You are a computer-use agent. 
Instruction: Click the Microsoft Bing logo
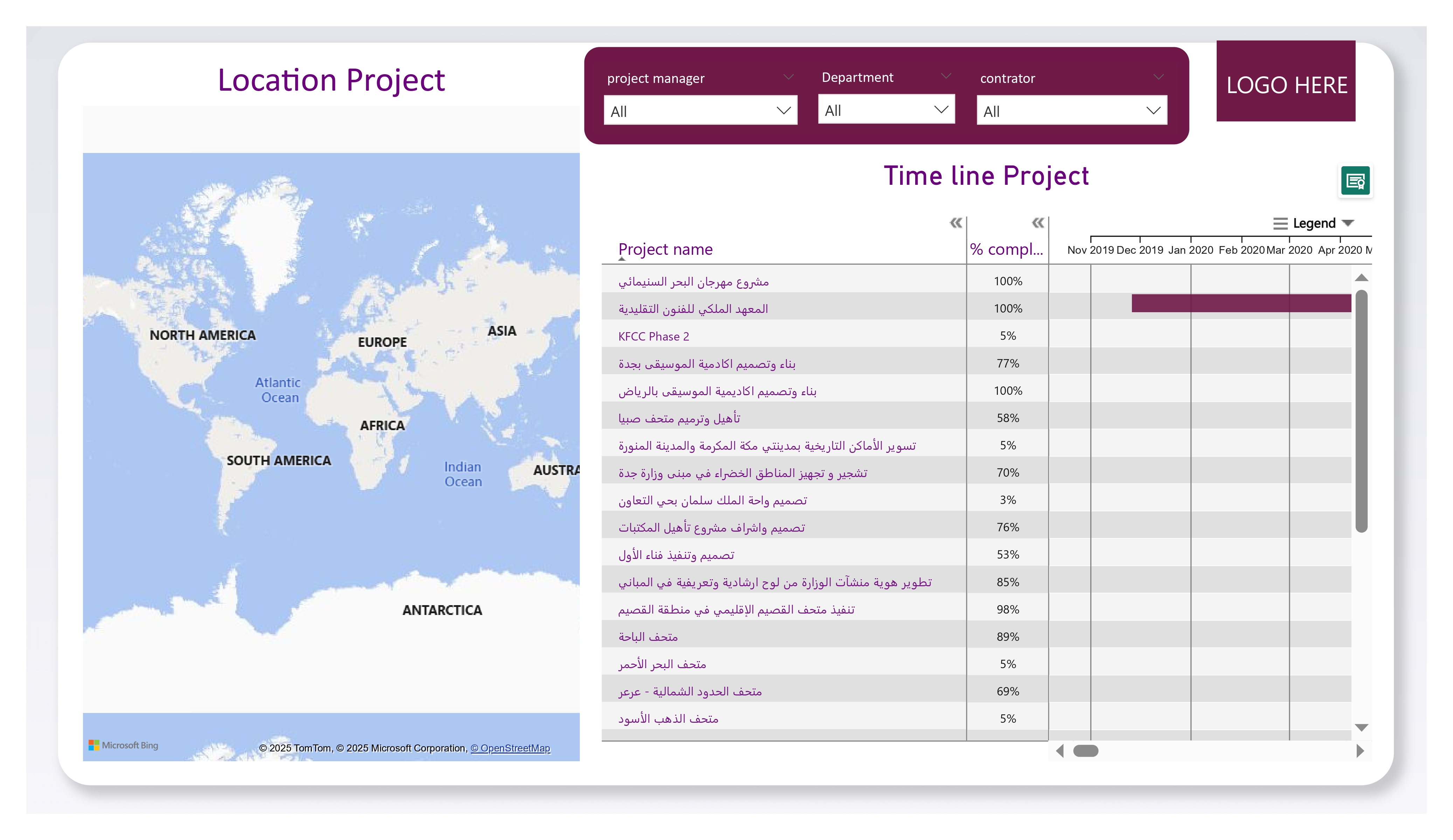(x=123, y=745)
